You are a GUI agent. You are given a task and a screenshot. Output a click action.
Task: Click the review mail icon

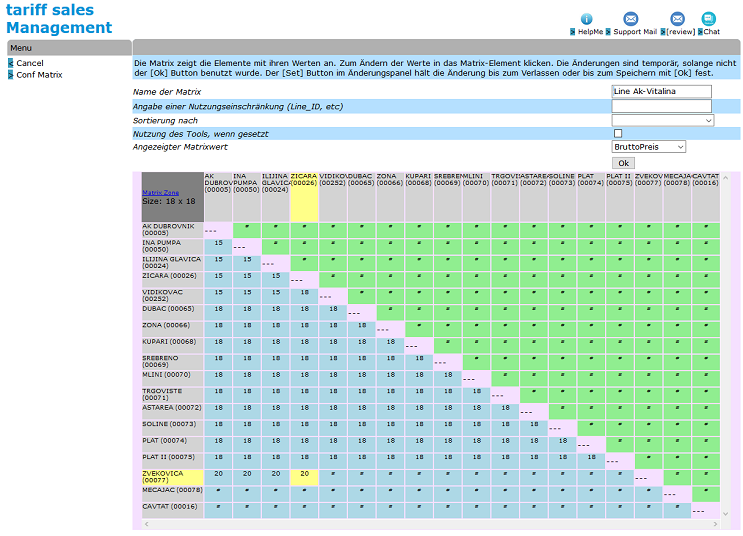[x=677, y=19]
